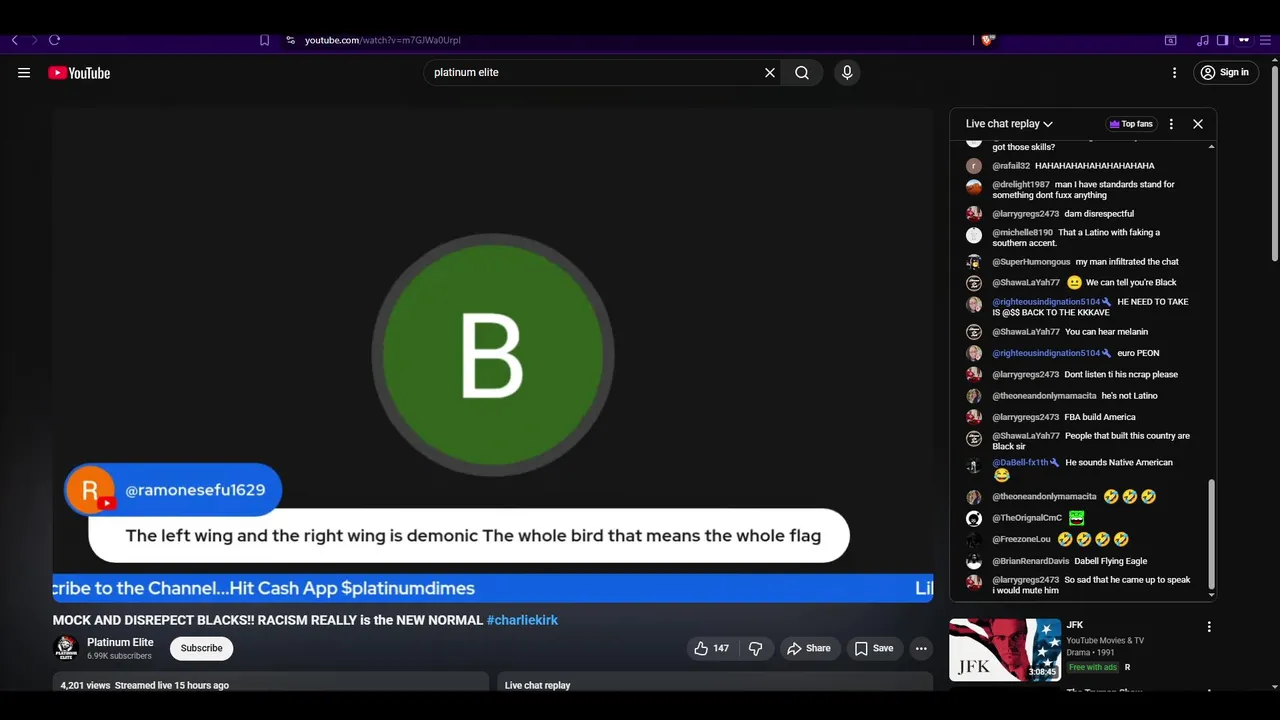Viewport: 1280px width, 720px height.
Task: Close the live chat replay panel
Action: click(x=1198, y=124)
